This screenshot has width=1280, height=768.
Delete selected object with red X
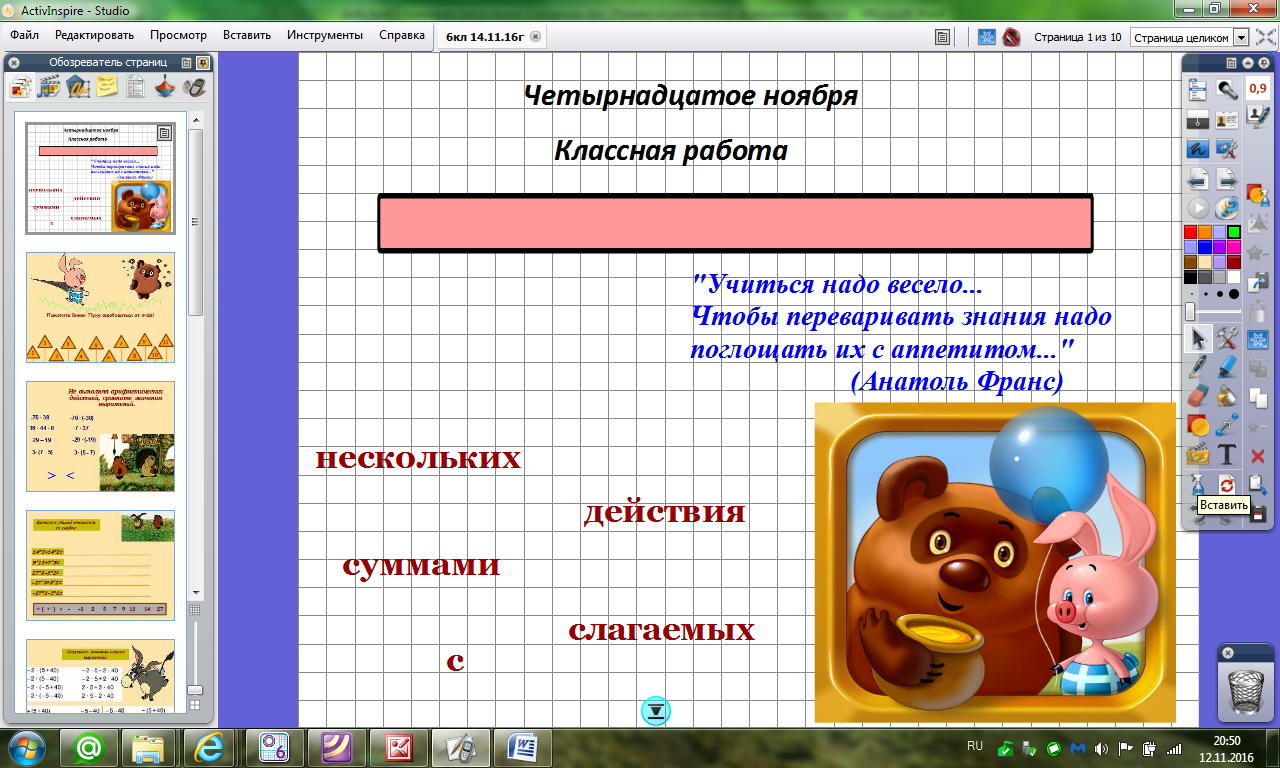tap(1258, 455)
